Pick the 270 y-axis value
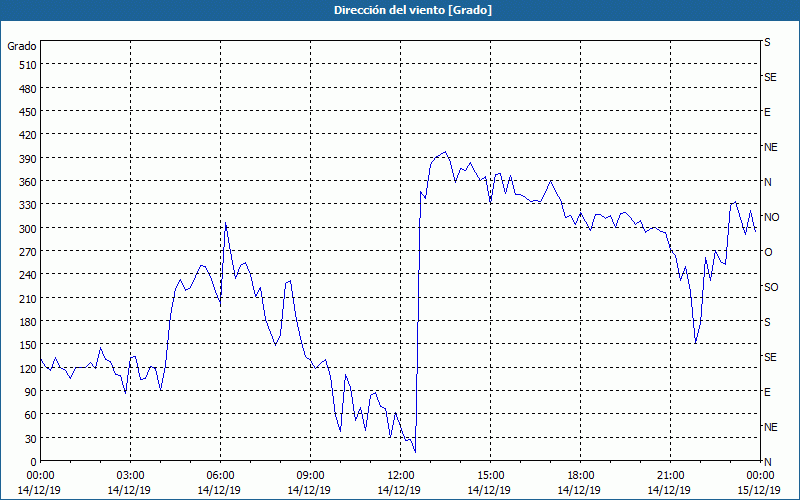The image size is (800, 500). 27,252
